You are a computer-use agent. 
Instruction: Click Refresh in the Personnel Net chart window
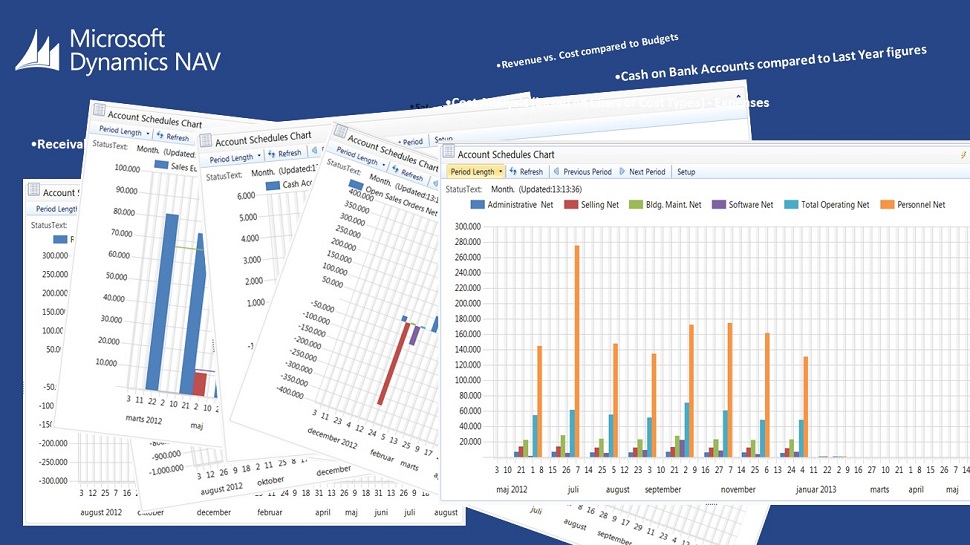(526, 171)
